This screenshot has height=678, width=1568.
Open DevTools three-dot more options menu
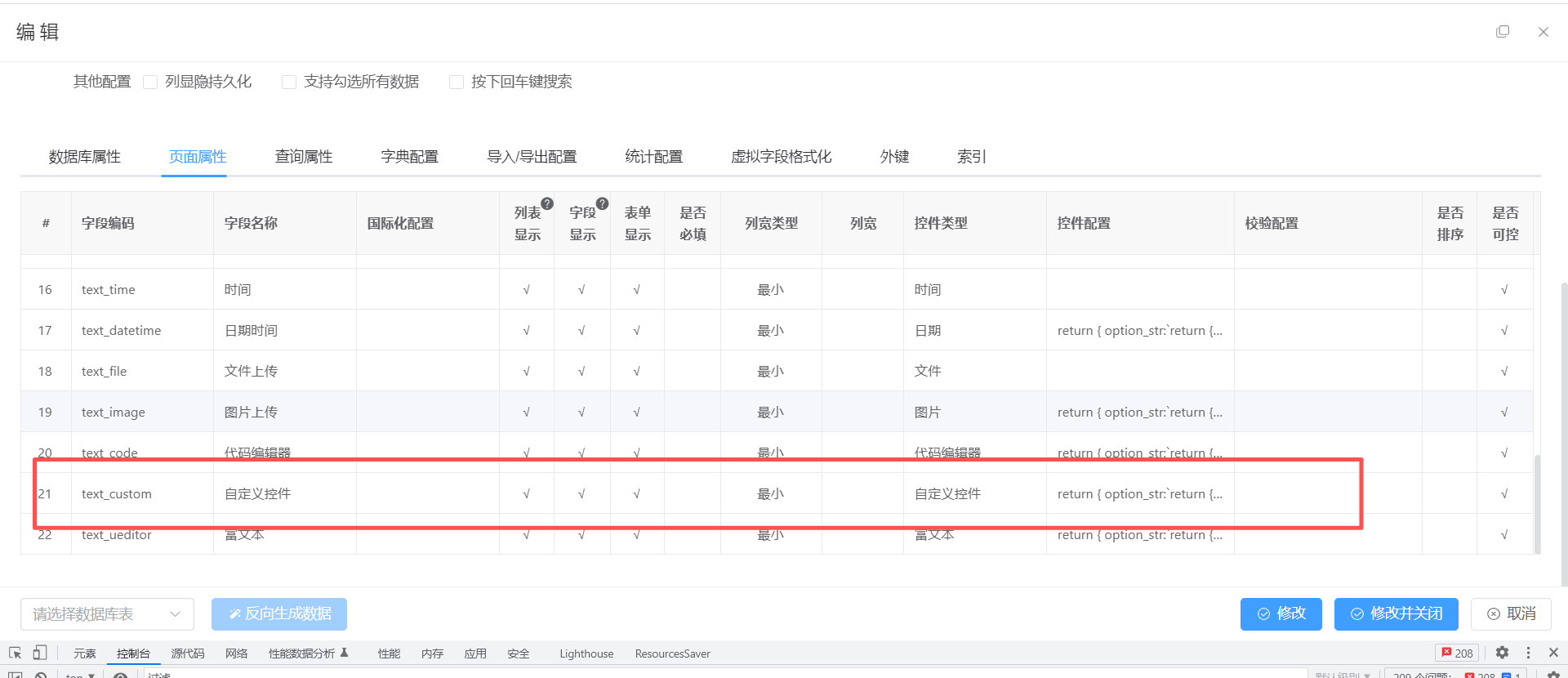point(1528,653)
